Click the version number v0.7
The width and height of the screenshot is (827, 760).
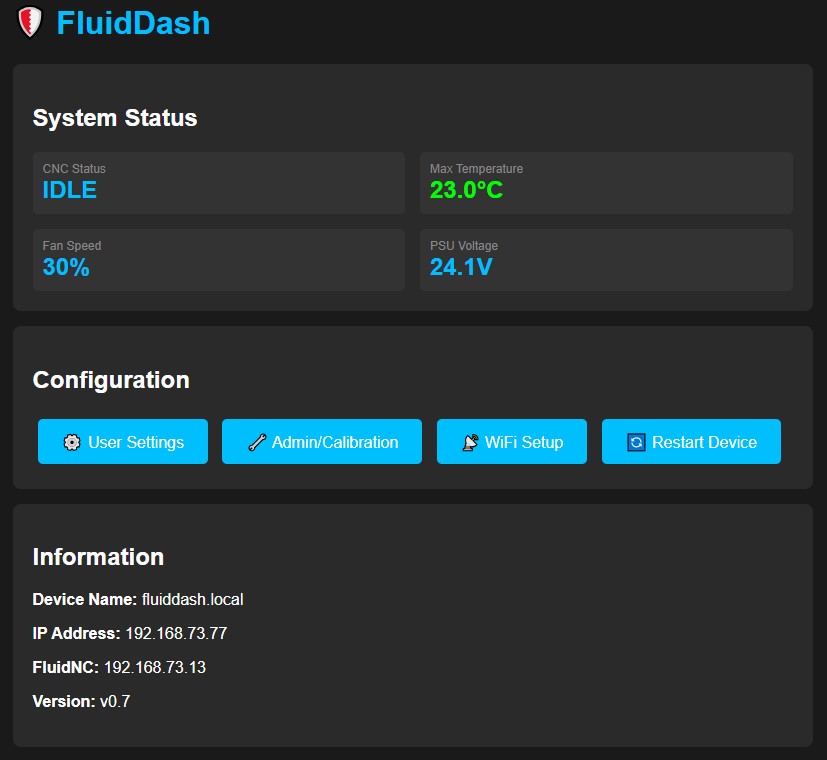pos(115,701)
